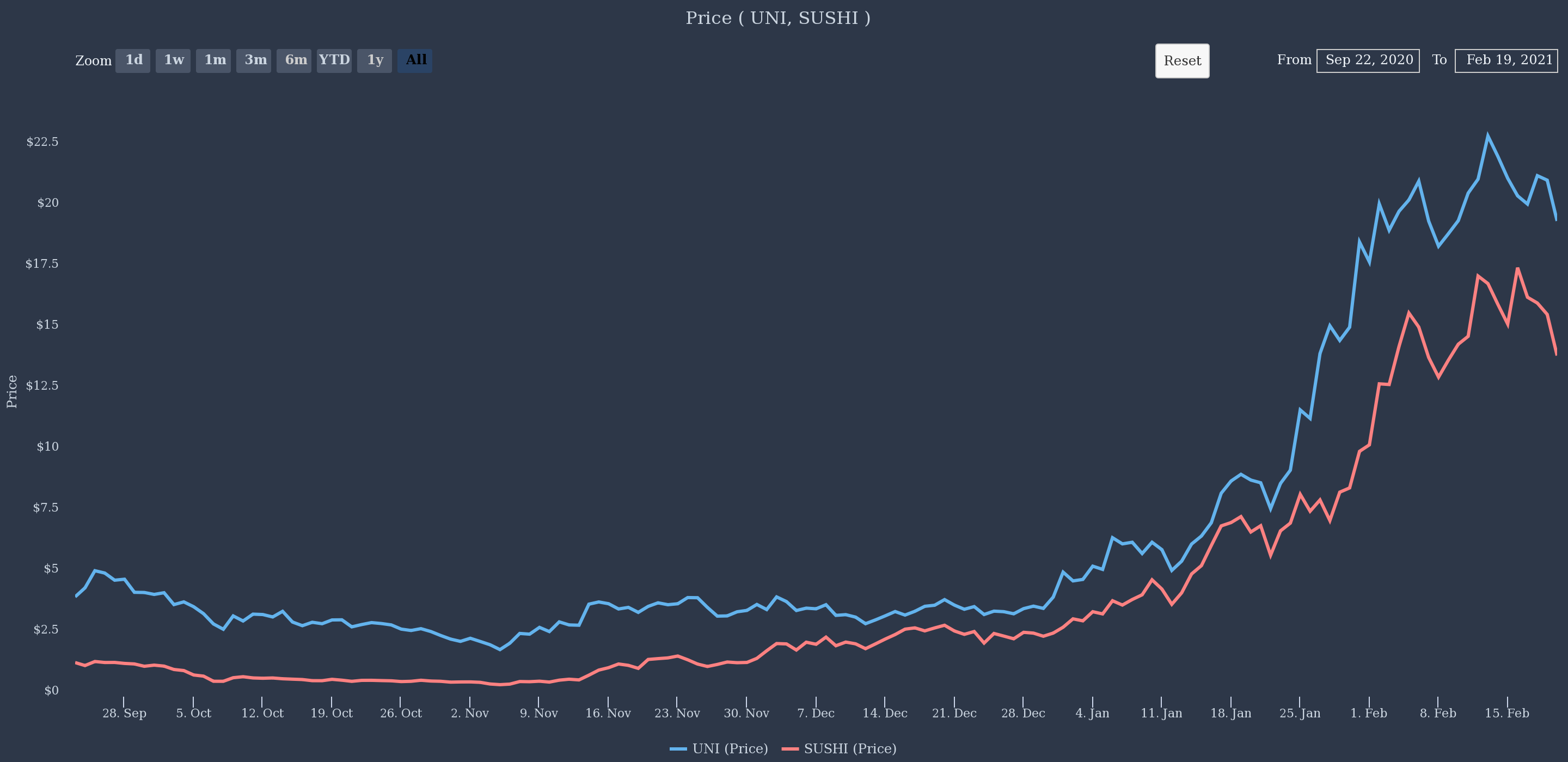Click the chart title Price ( UNI, SUSHI )
The width and height of the screenshot is (1568, 762).
[778, 19]
